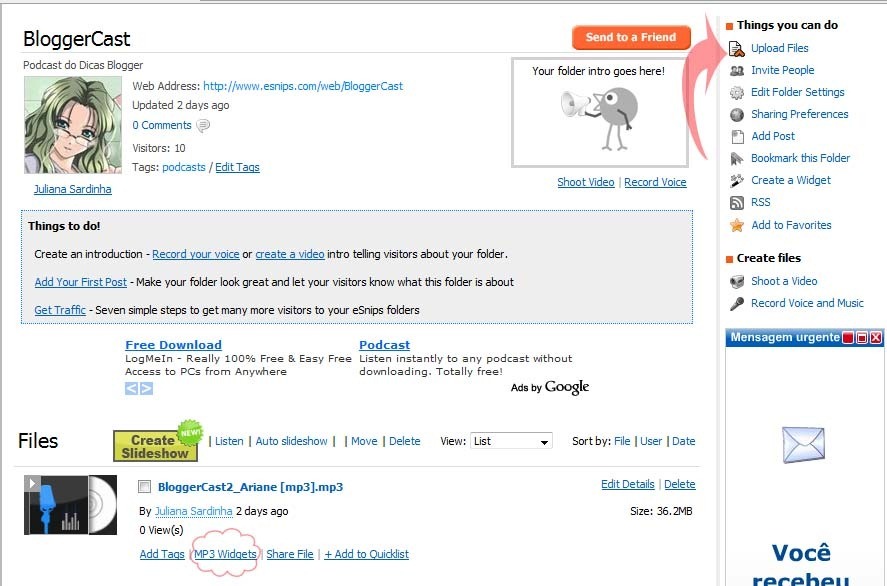Tick the BloggerCast2_Ariane file checkbox
This screenshot has height=586, width=887.
click(x=145, y=486)
